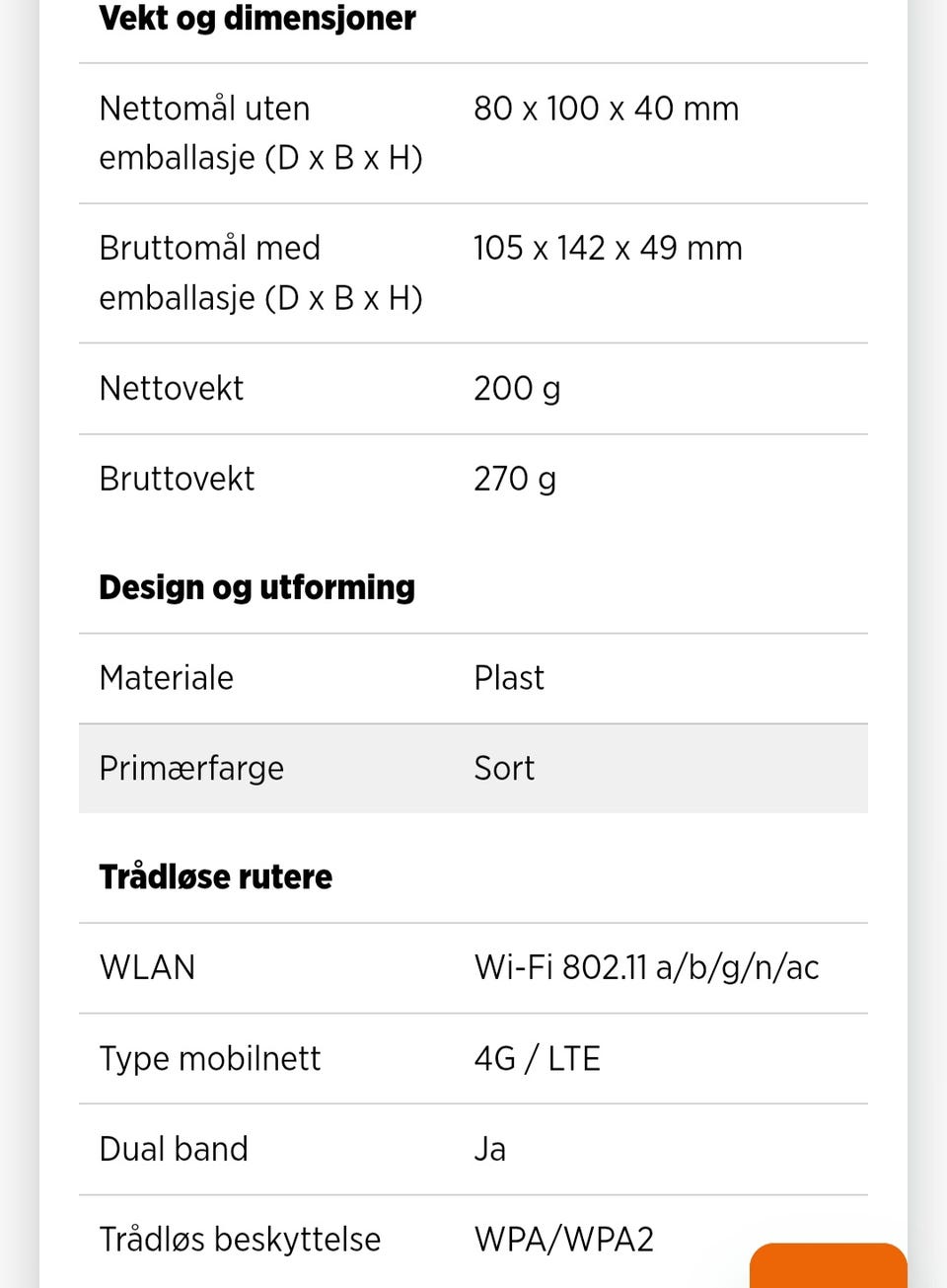
Task: Select the 'Plast' material value
Action: pos(509,678)
